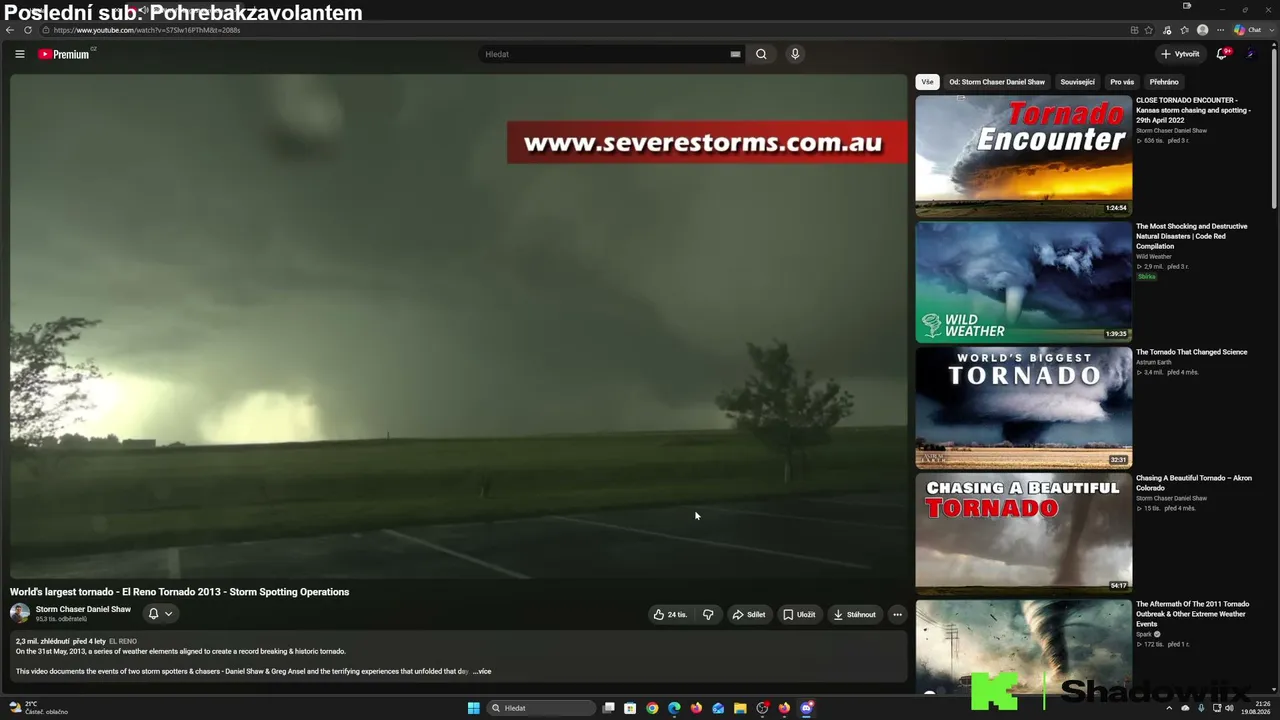Like the video with thumbs up
The image size is (1280, 720).
click(670, 615)
